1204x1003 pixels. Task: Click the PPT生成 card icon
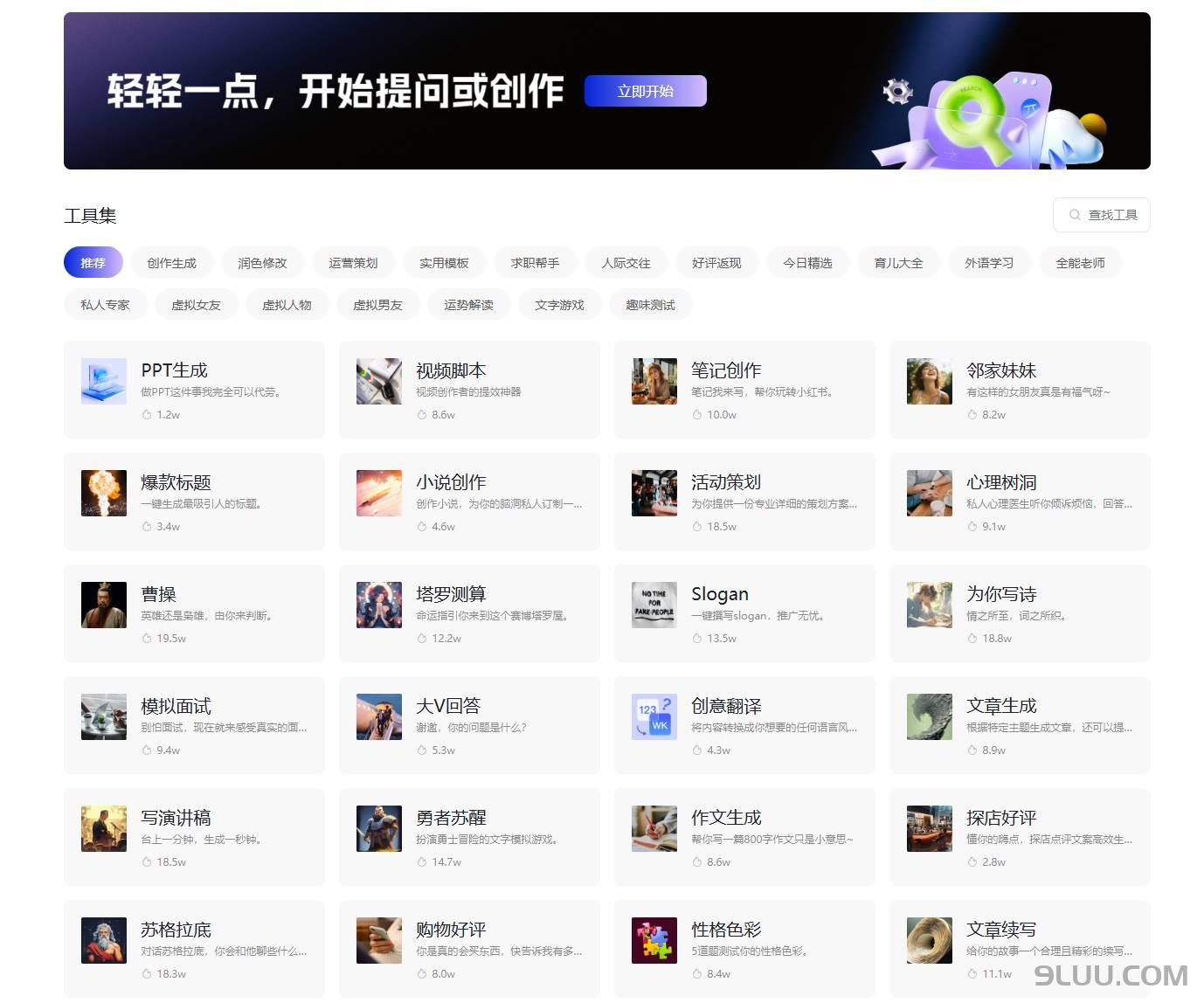tap(104, 381)
